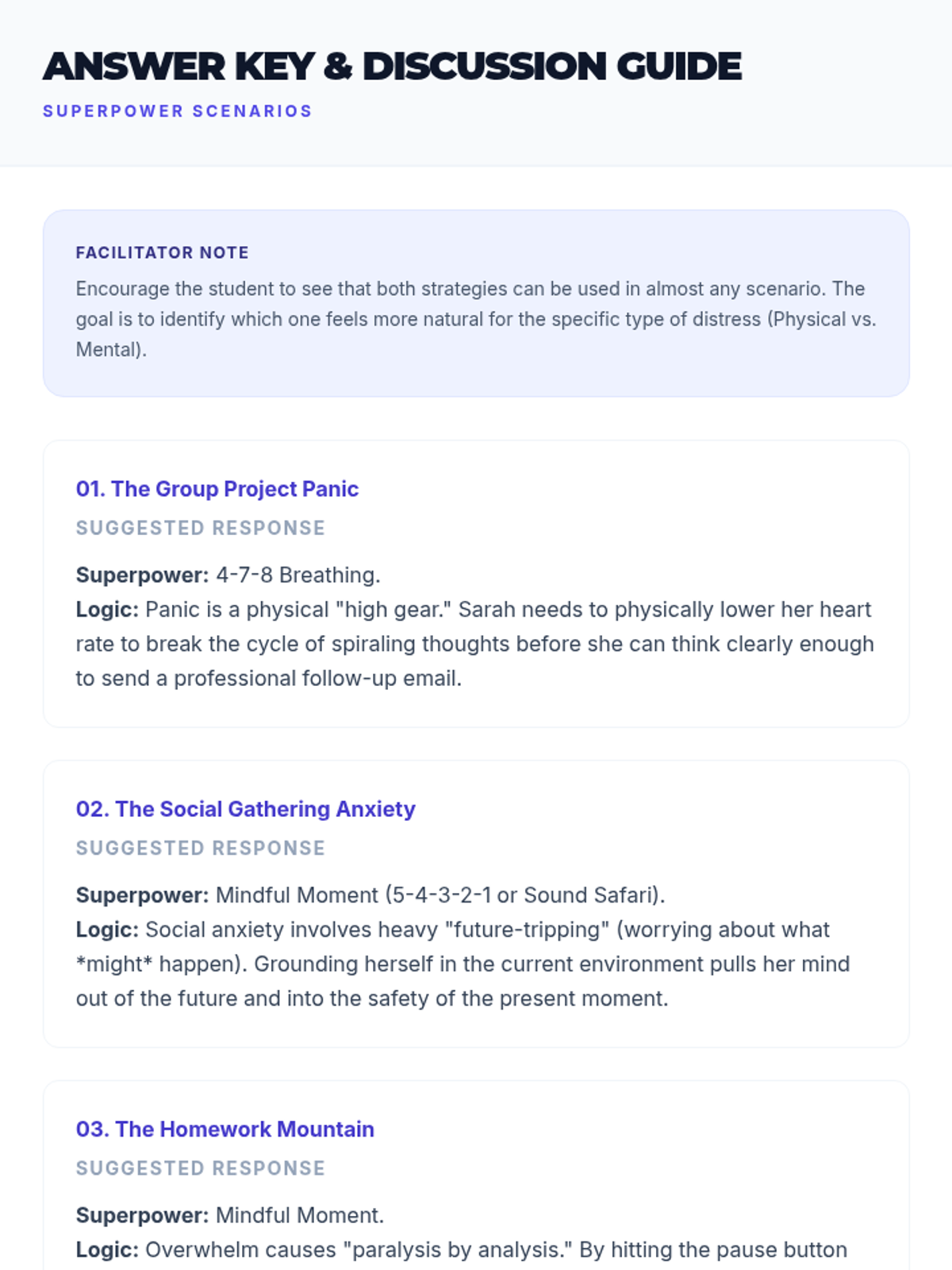The height and width of the screenshot is (1270, 952).
Task: Click Suggested Response label under Social Gathering Anxiety
Action: click(x=201, y=848)
